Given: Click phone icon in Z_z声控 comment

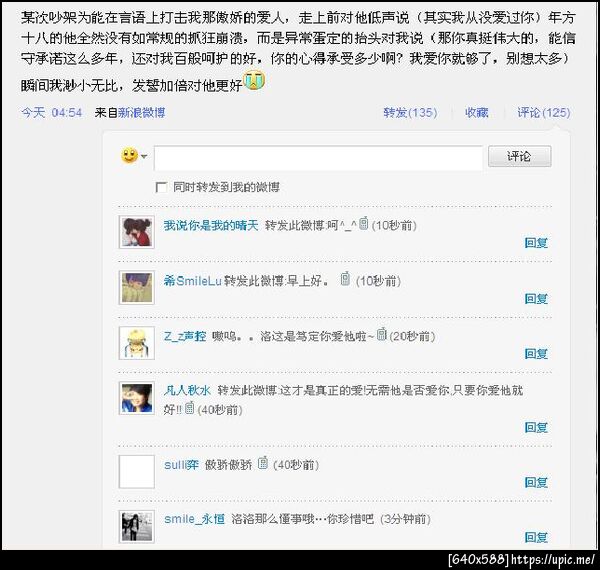Looking at the screenshot, I should 382,334.
